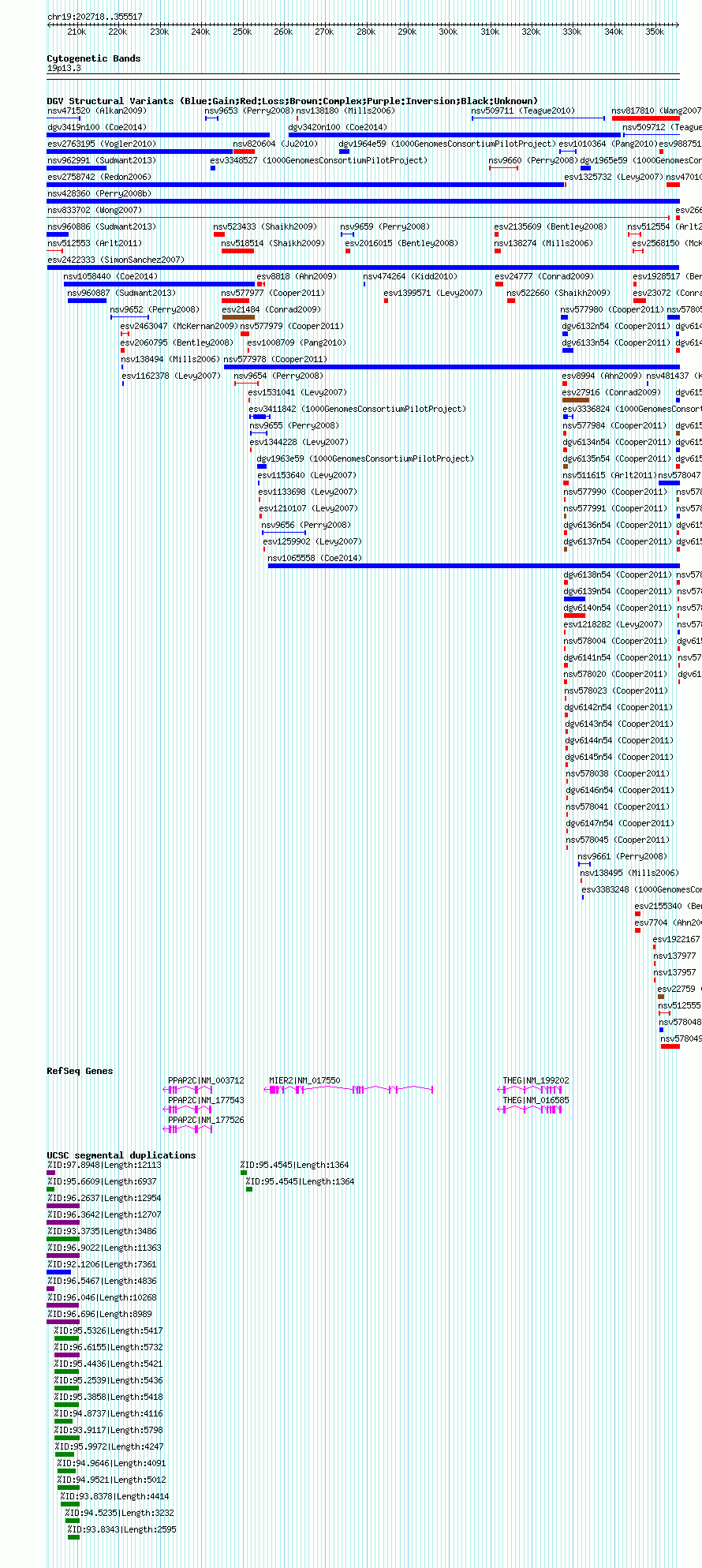Click esv2463047 (McKernan2009) variant label
This screenshot has height=1568, width=702.
pyautogui.click(x=179, y=326)
